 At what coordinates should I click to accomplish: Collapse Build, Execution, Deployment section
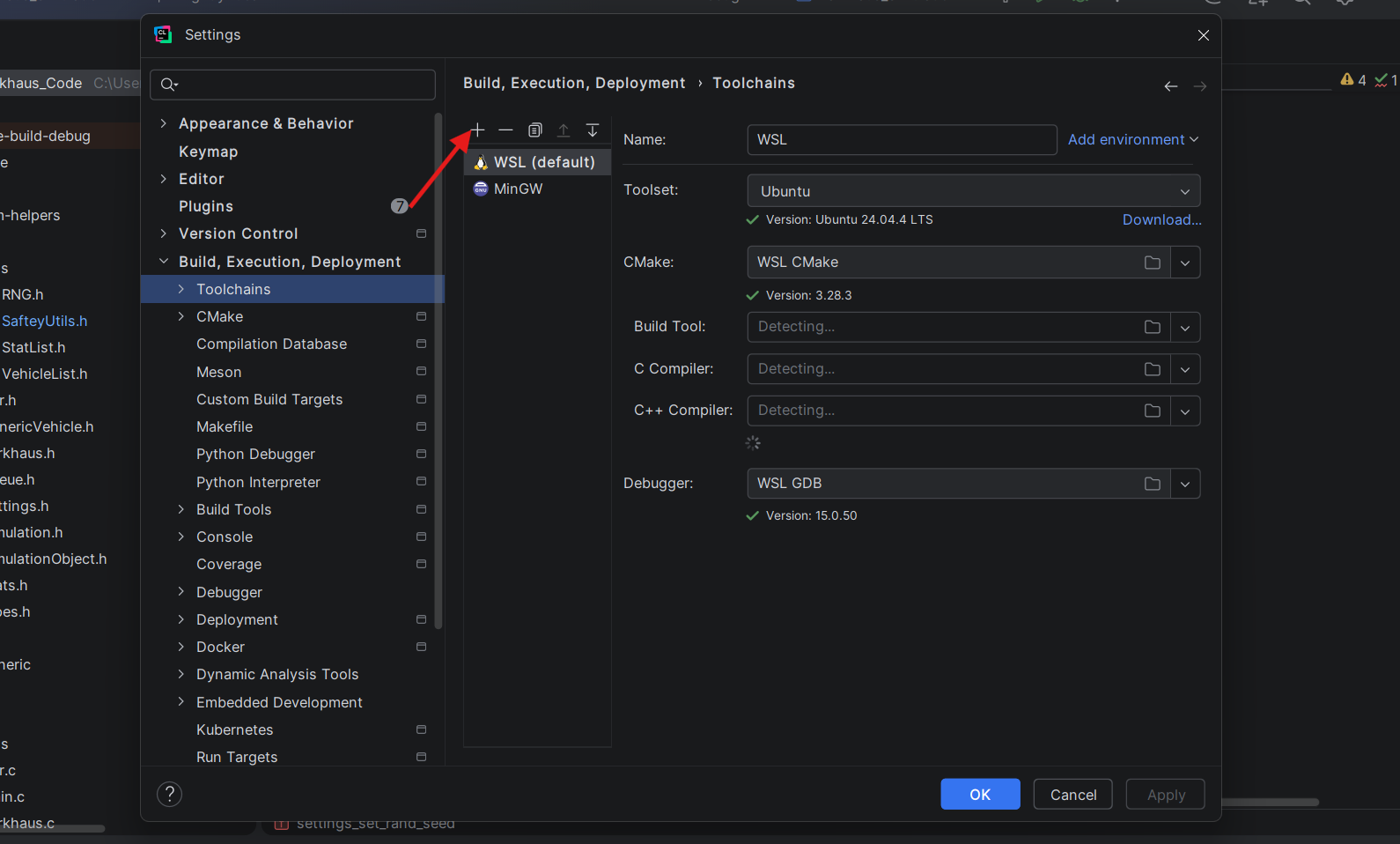coord(163,262)
